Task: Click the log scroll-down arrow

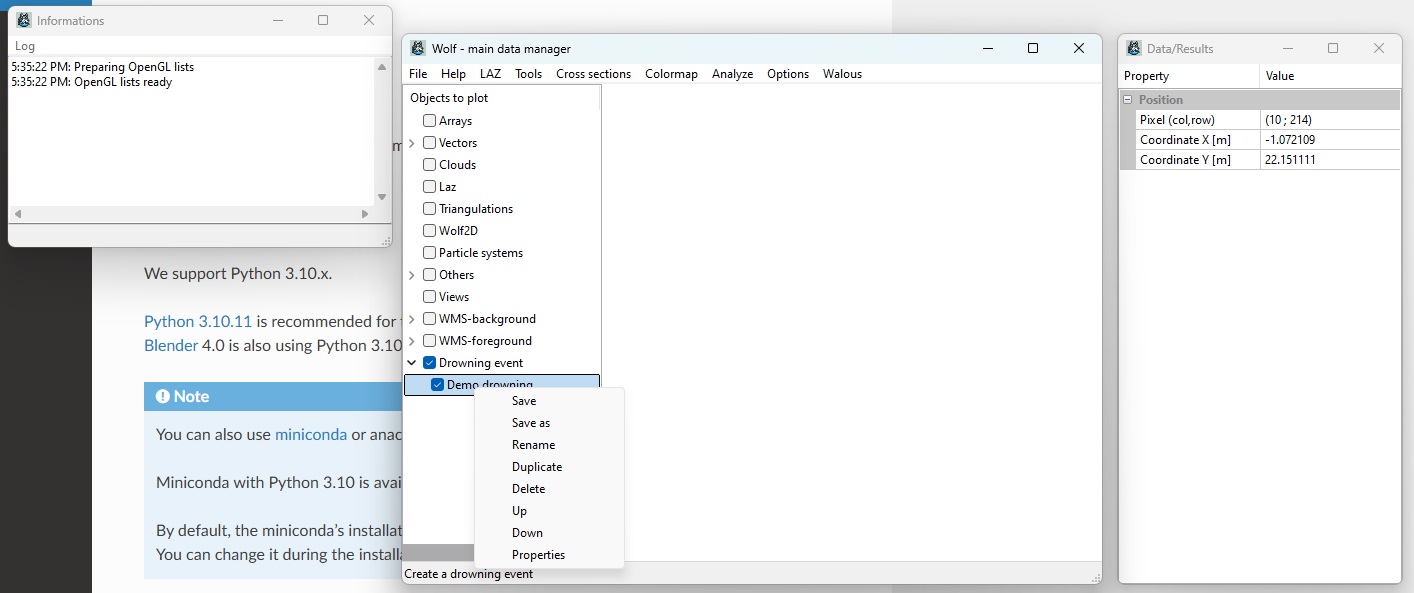Action: pyautogui.click(x=381, y=197)
